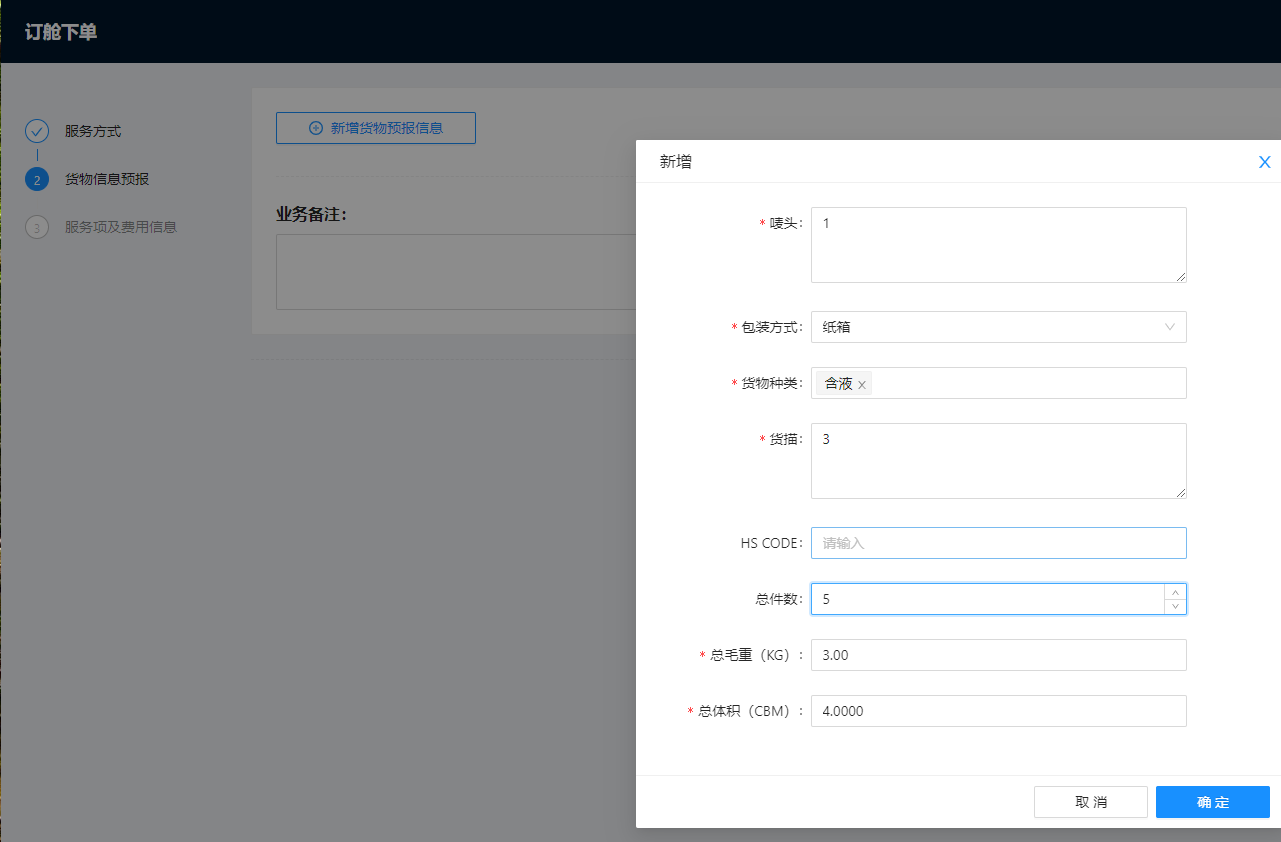Click the plus icon in 新增货物预报信息
1281x842 pixels.
pyautogui.click(x=316, y=128)
